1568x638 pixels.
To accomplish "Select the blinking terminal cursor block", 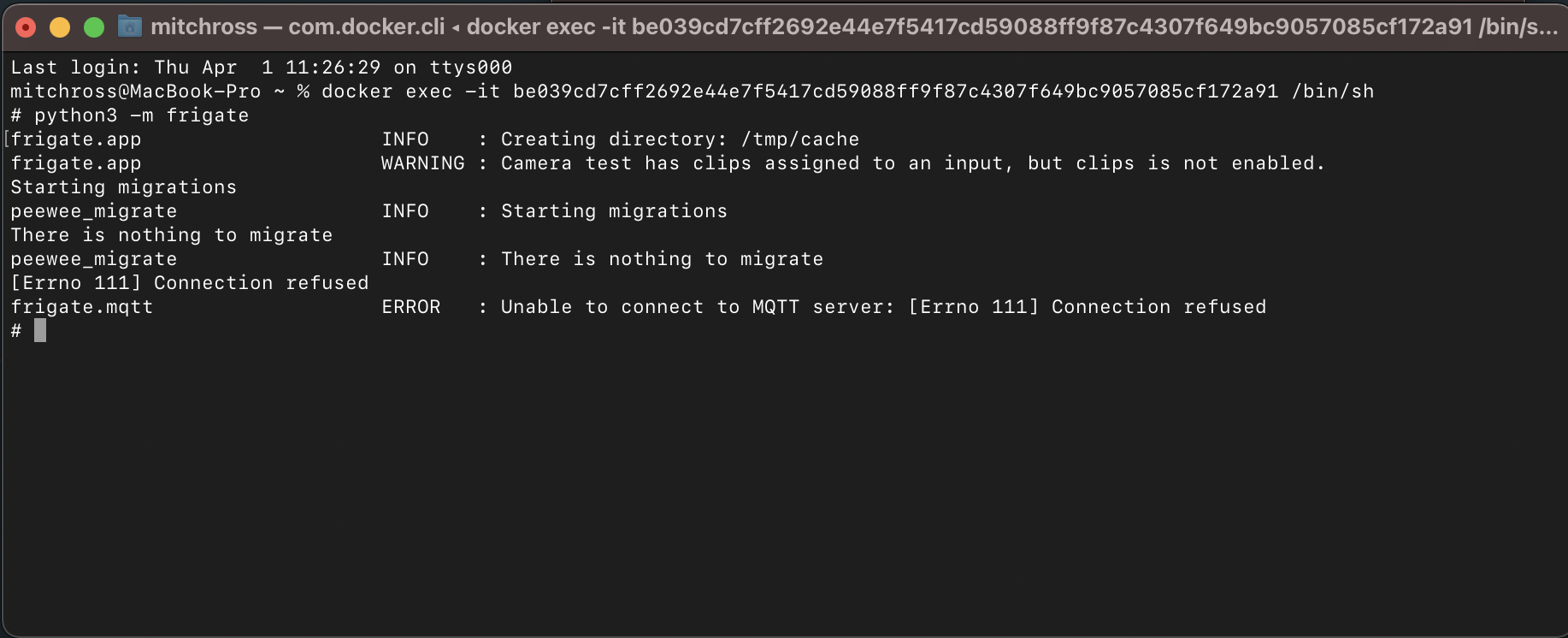I will pyautogui.click(x=40, y=331).
